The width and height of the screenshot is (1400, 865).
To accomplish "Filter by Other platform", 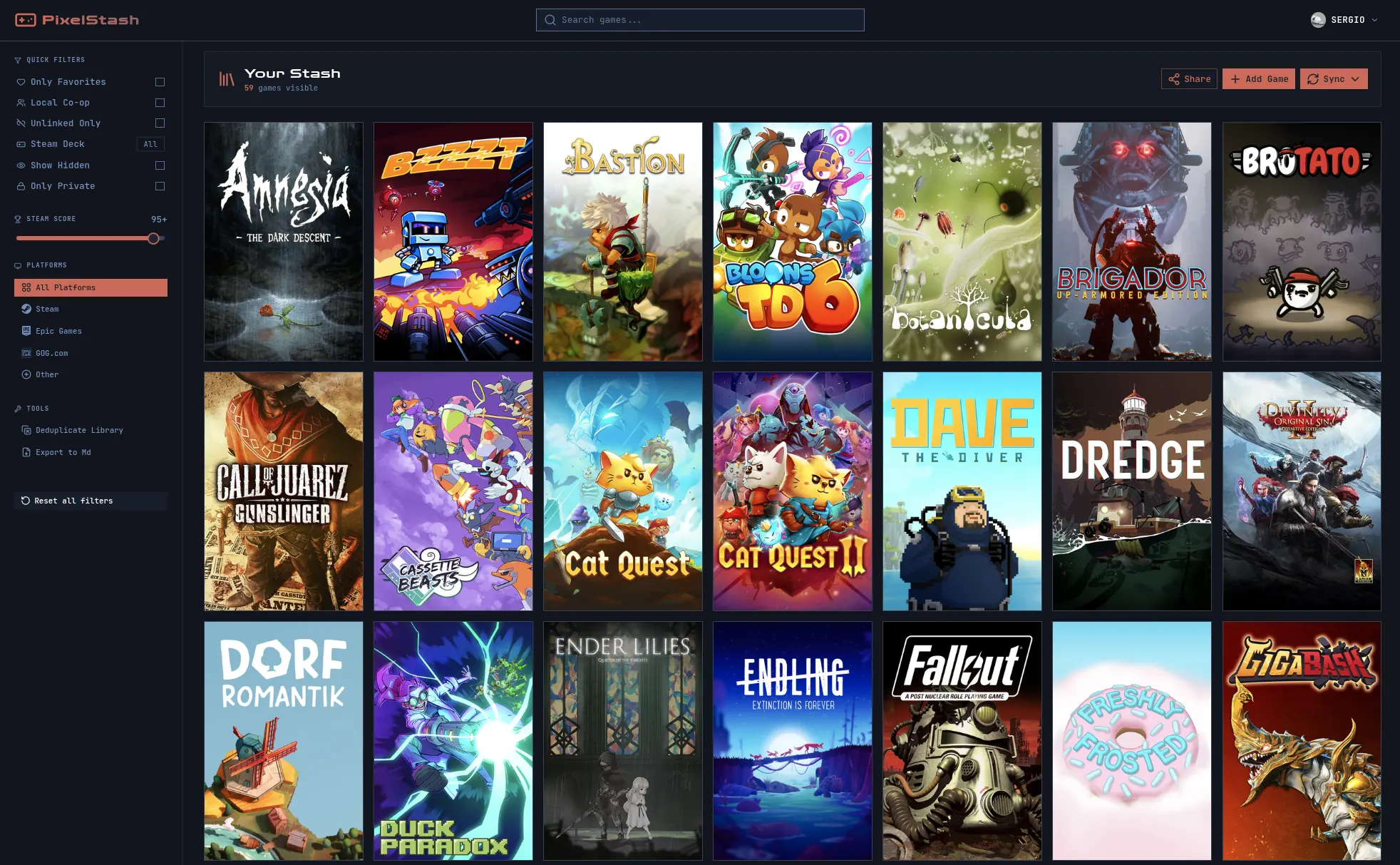I will pos(91,374).
